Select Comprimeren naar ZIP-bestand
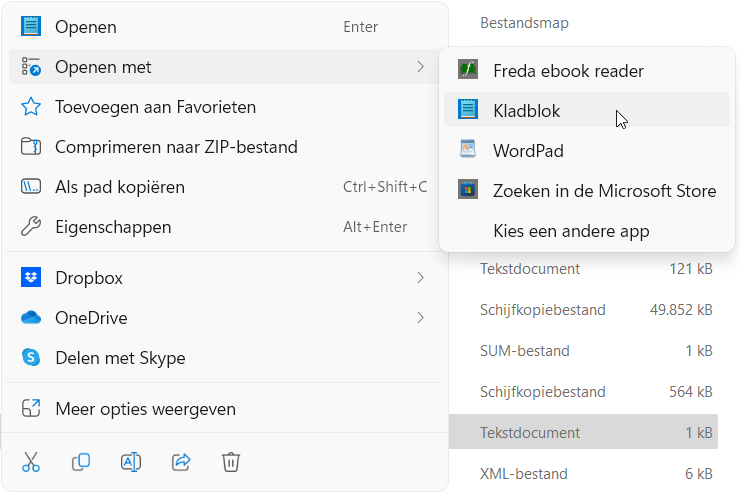Screen dimensions: 740x500 coord(224,147)
